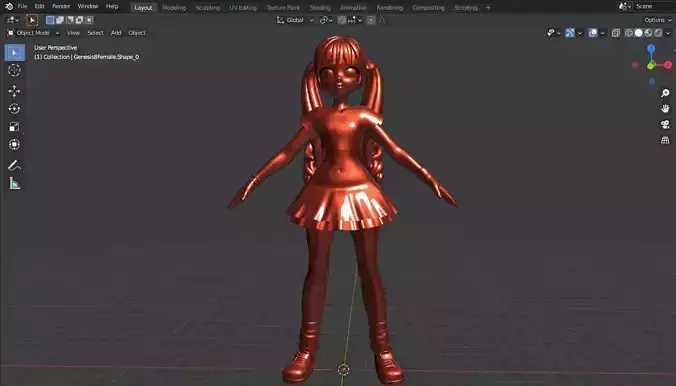Open the Edit menu
The width and height of the screenshot is (676, 386).
pyautogui.click(x=40, y=6)
